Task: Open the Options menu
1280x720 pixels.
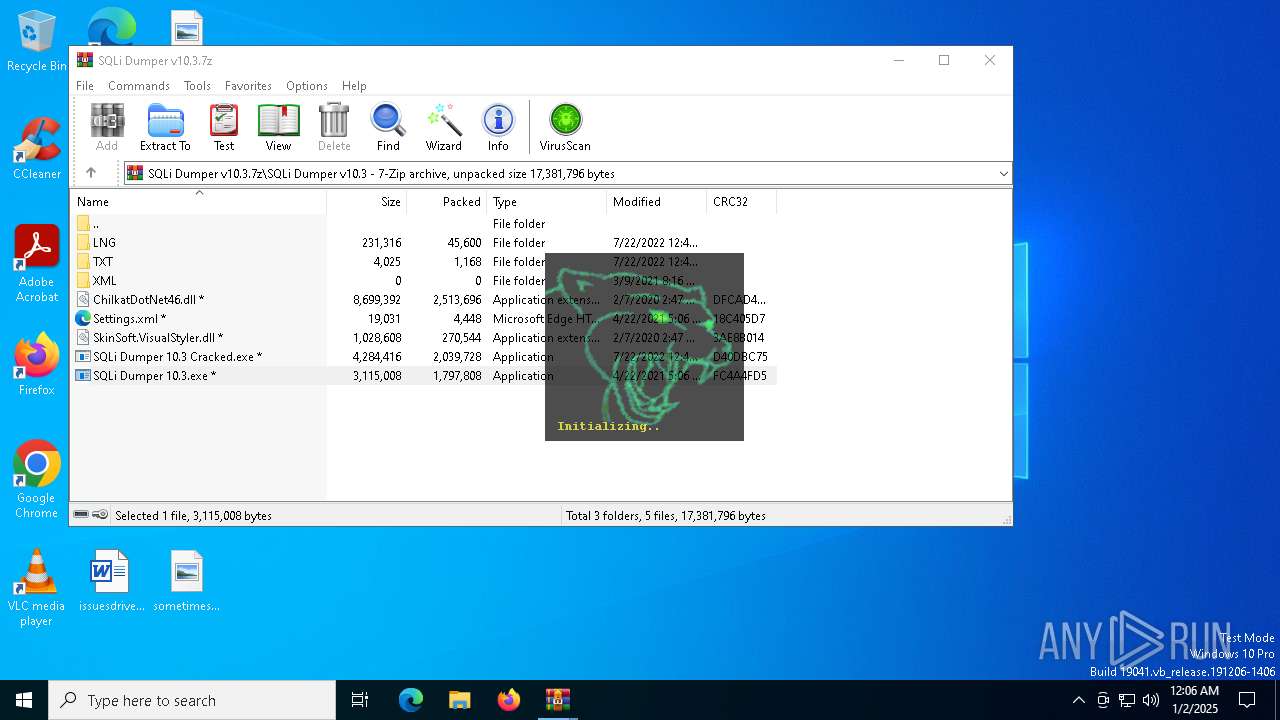Action: [307, 86]
